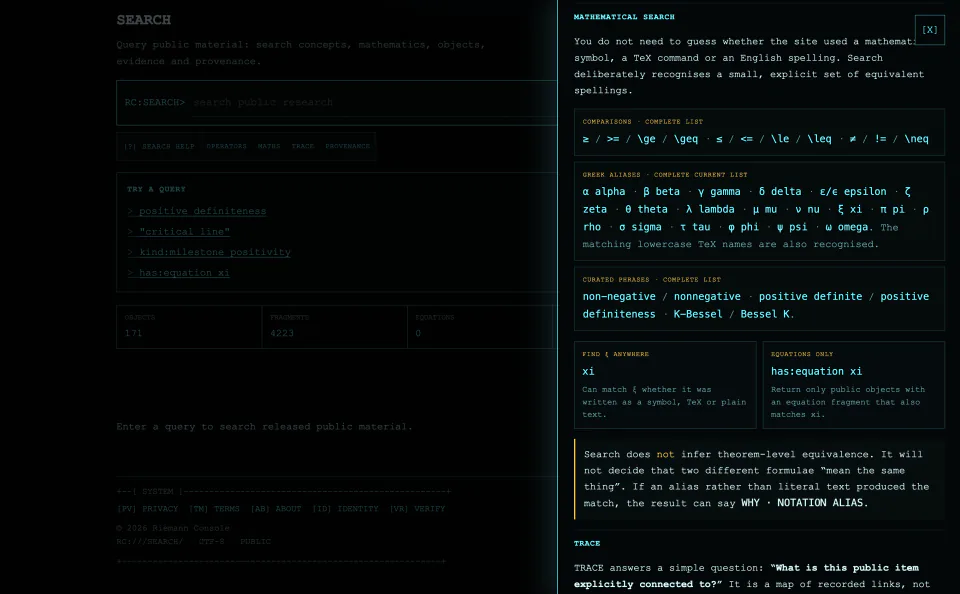This screenshot has width=960, height=594.
Task: Select the 'Equations only' has:equation xi card
Action: click(x=853, y=385)
